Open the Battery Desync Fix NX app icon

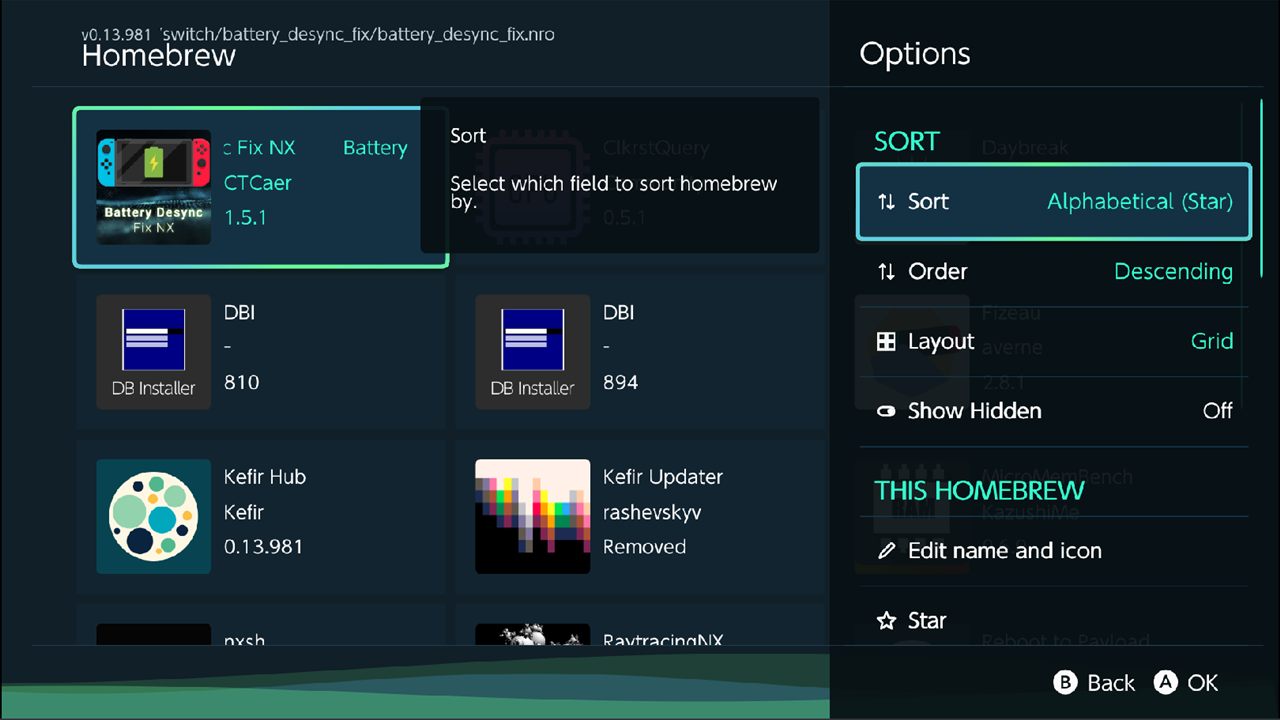(154, 187)
